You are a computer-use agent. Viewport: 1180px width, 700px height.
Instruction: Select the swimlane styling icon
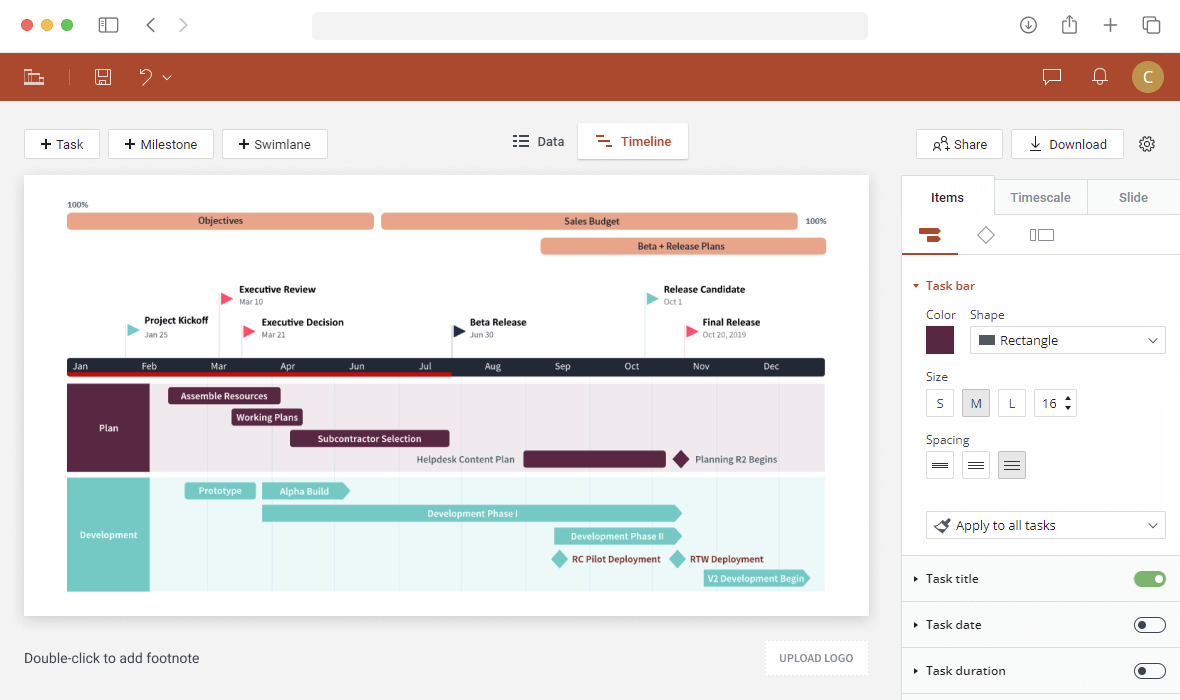click(1041, 235)
